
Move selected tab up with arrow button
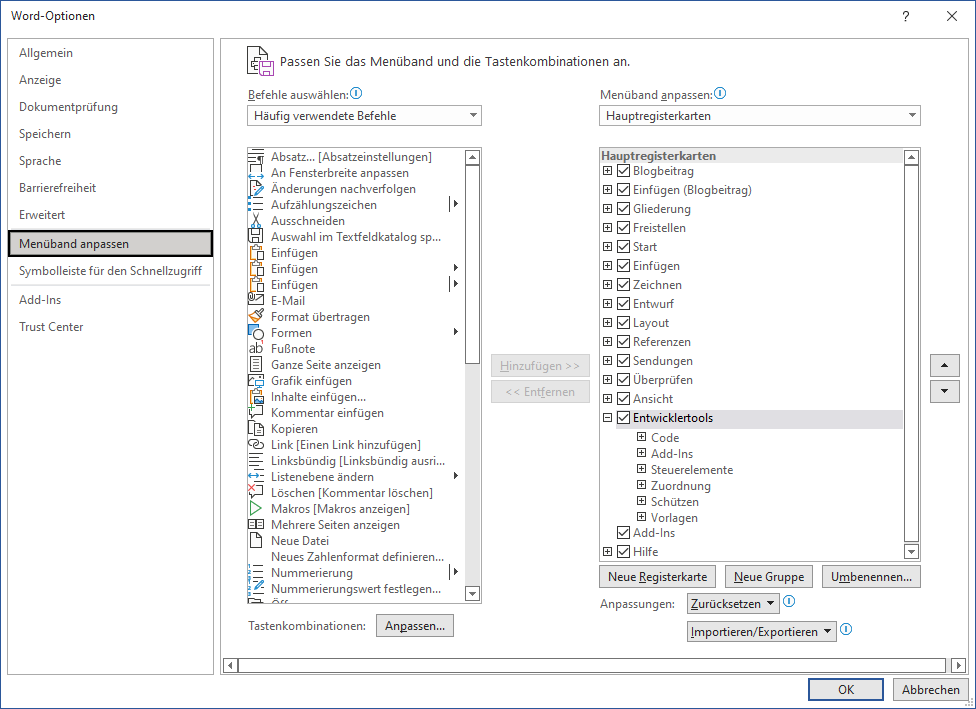coord(945,365)
